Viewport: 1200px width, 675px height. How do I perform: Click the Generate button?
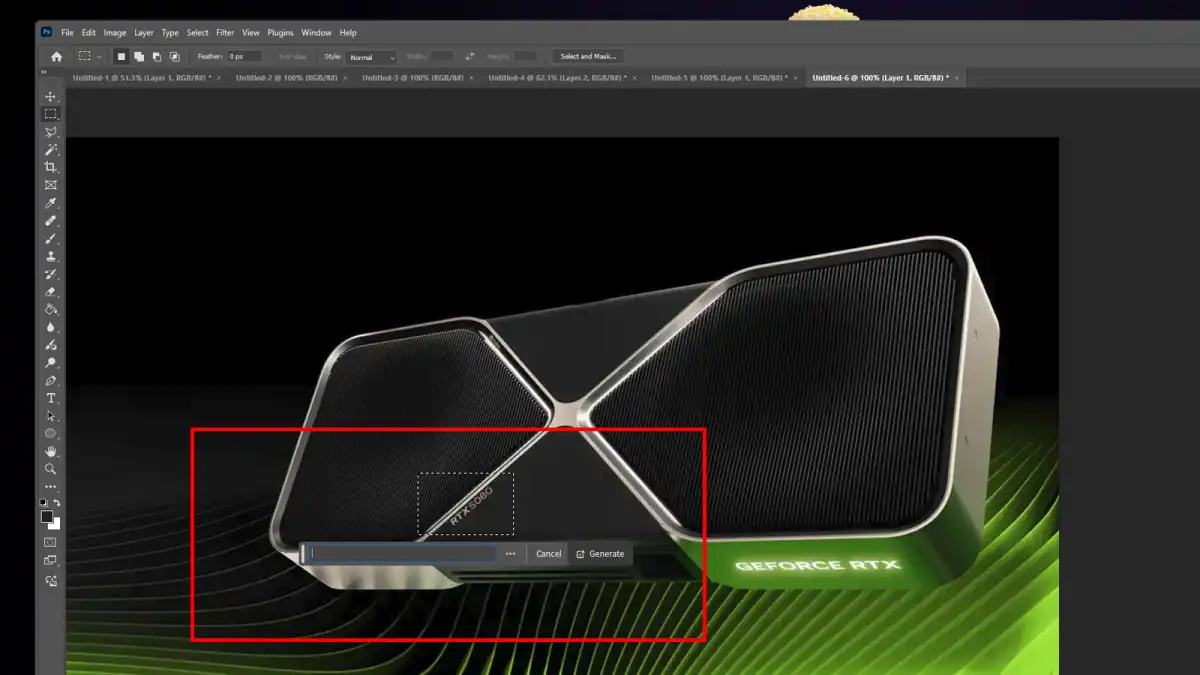[600, 554]
